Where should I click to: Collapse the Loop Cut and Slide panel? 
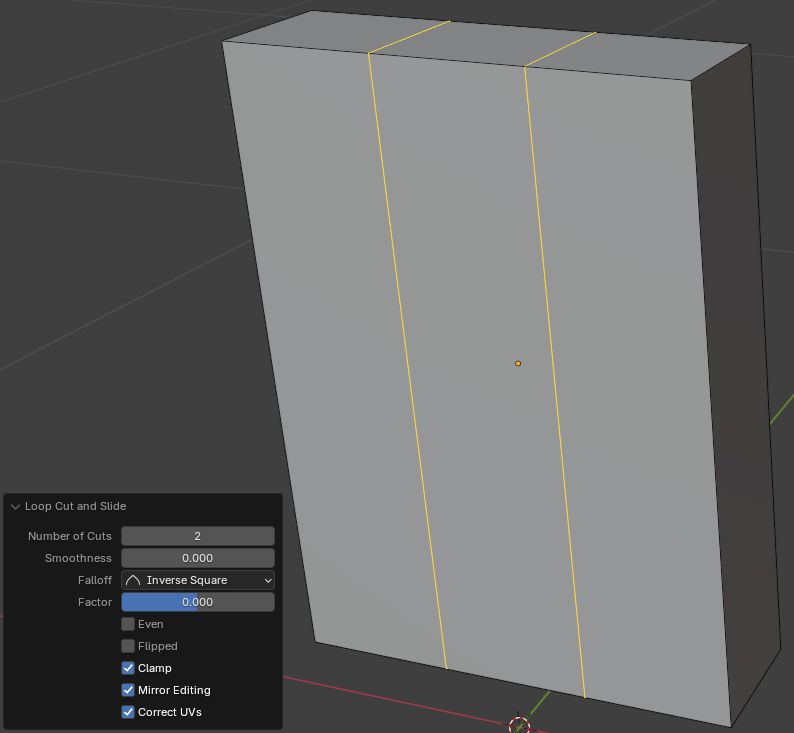point(15,507)
